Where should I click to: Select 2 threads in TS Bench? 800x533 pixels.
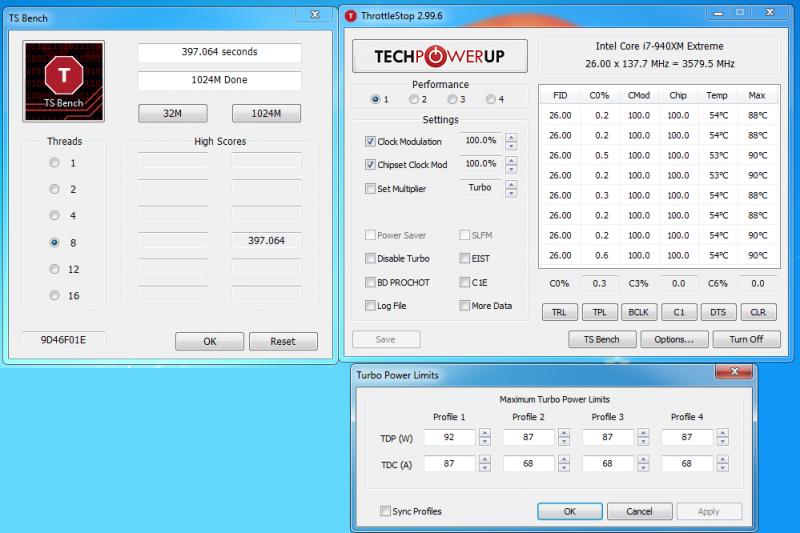click(54, 189)
